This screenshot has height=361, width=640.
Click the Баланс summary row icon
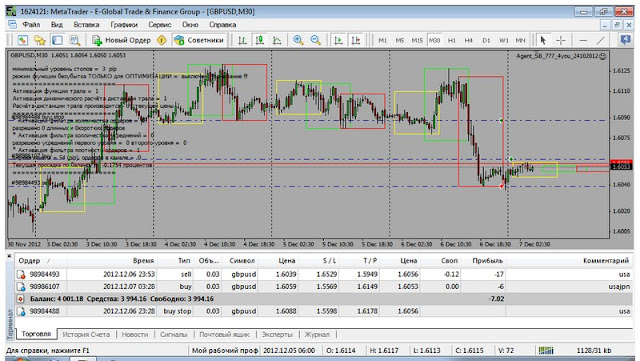coord(20,299)
